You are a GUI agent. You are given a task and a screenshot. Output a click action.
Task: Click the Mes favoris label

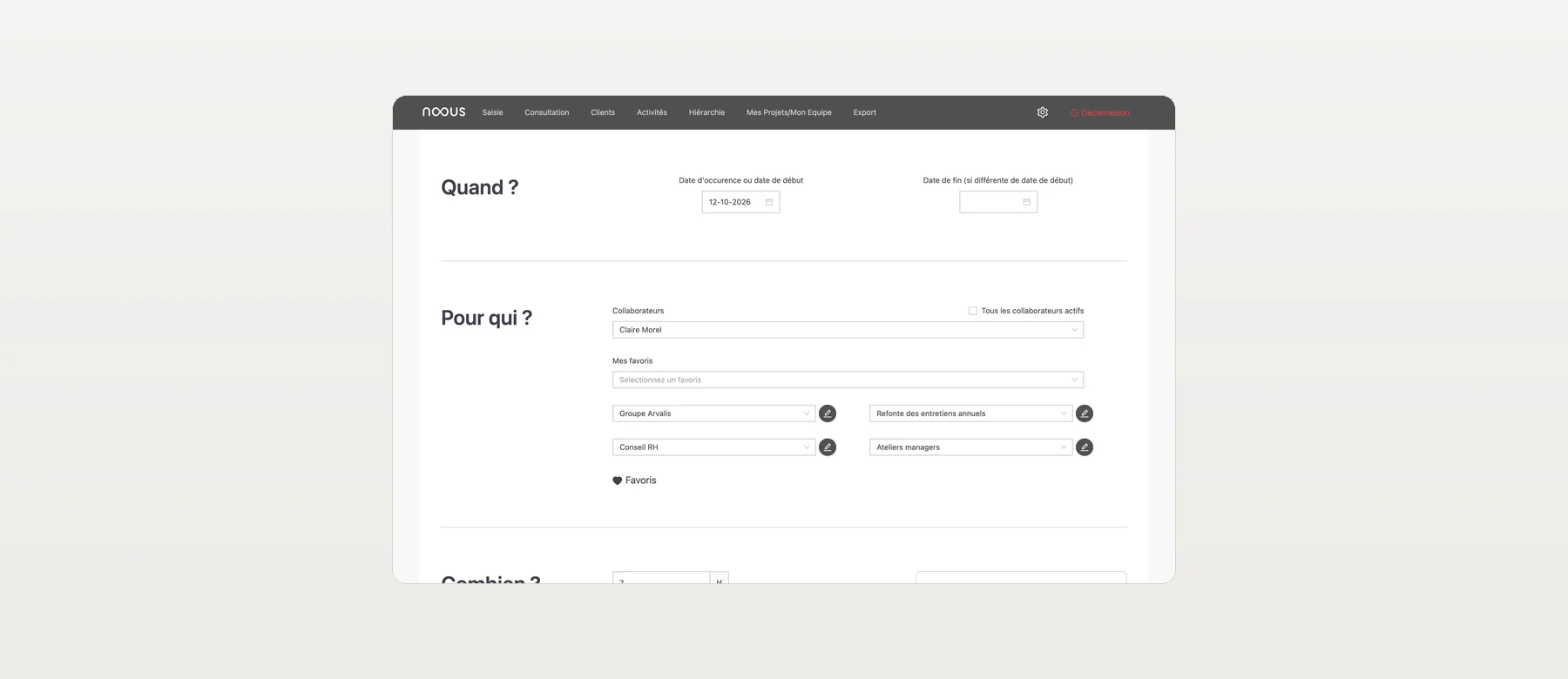632,360
